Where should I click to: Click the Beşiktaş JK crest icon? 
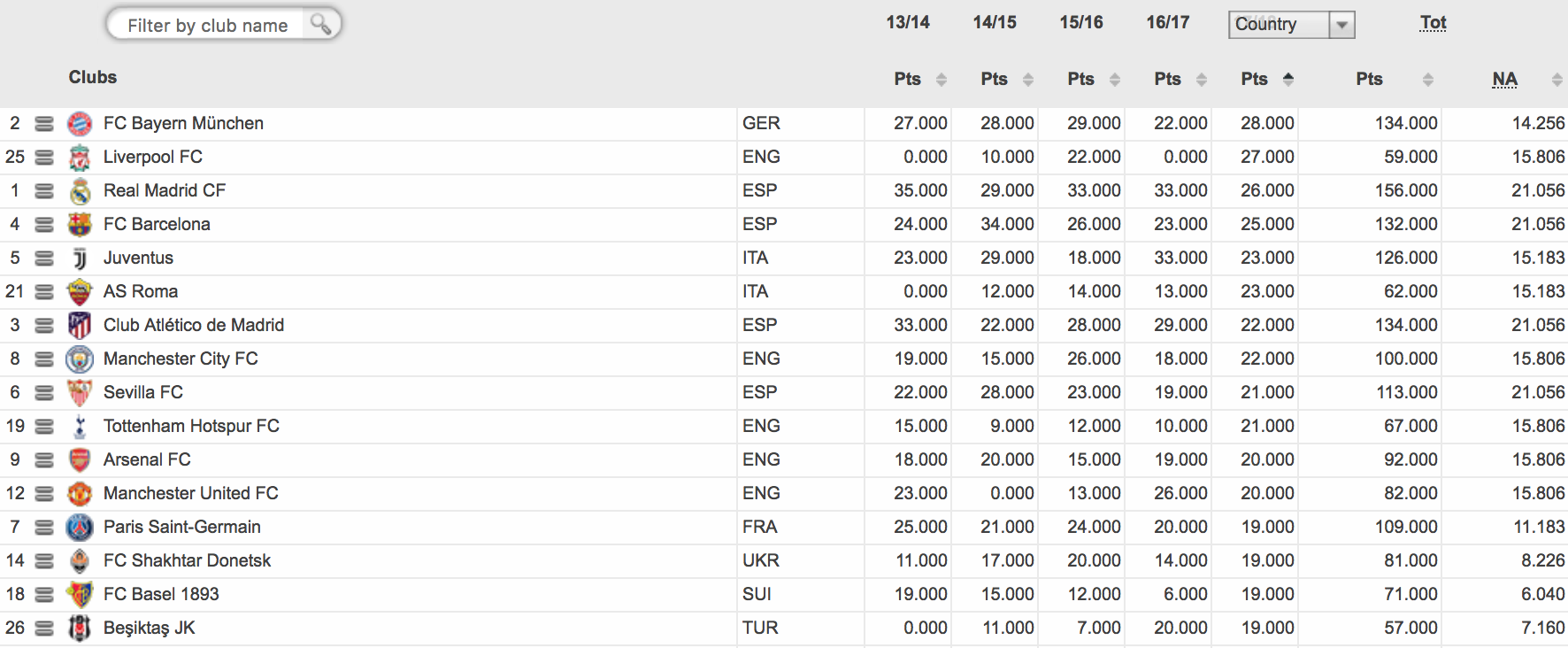tap(80, 629)
